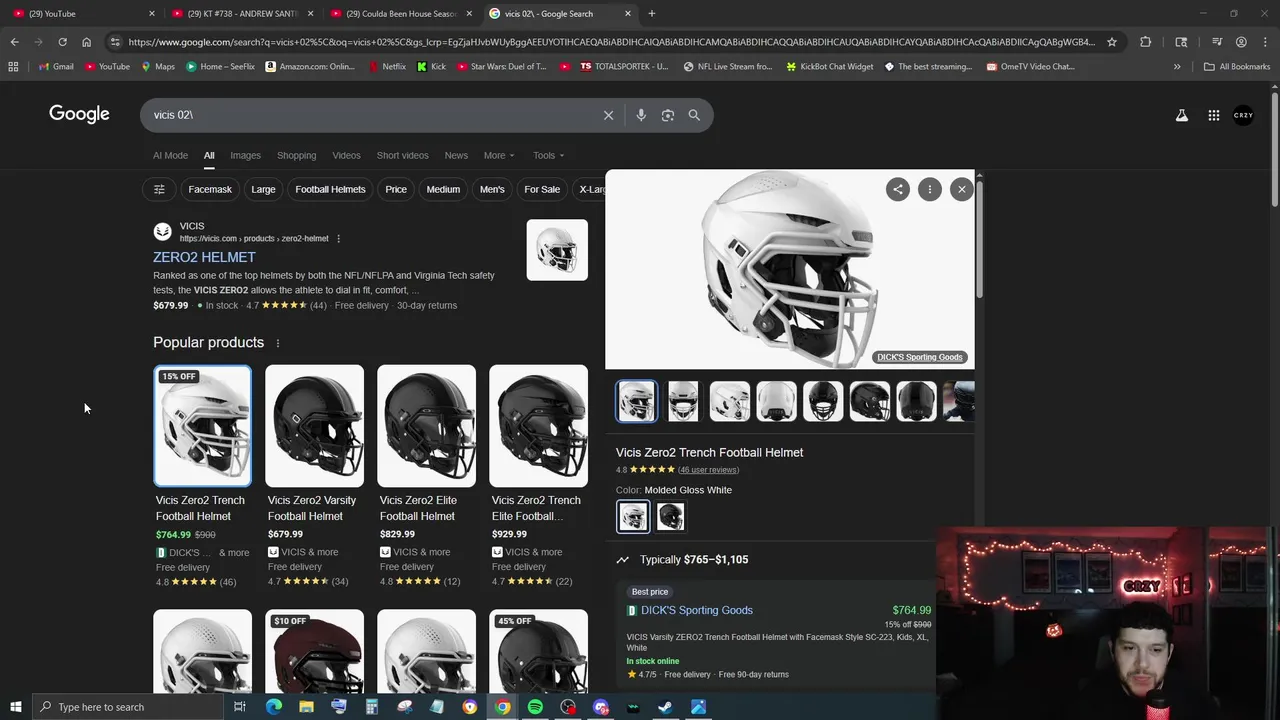Close the Vicis Zero2 Trench product panel
Screen dimensions: 1280x720
pos(962,189)
